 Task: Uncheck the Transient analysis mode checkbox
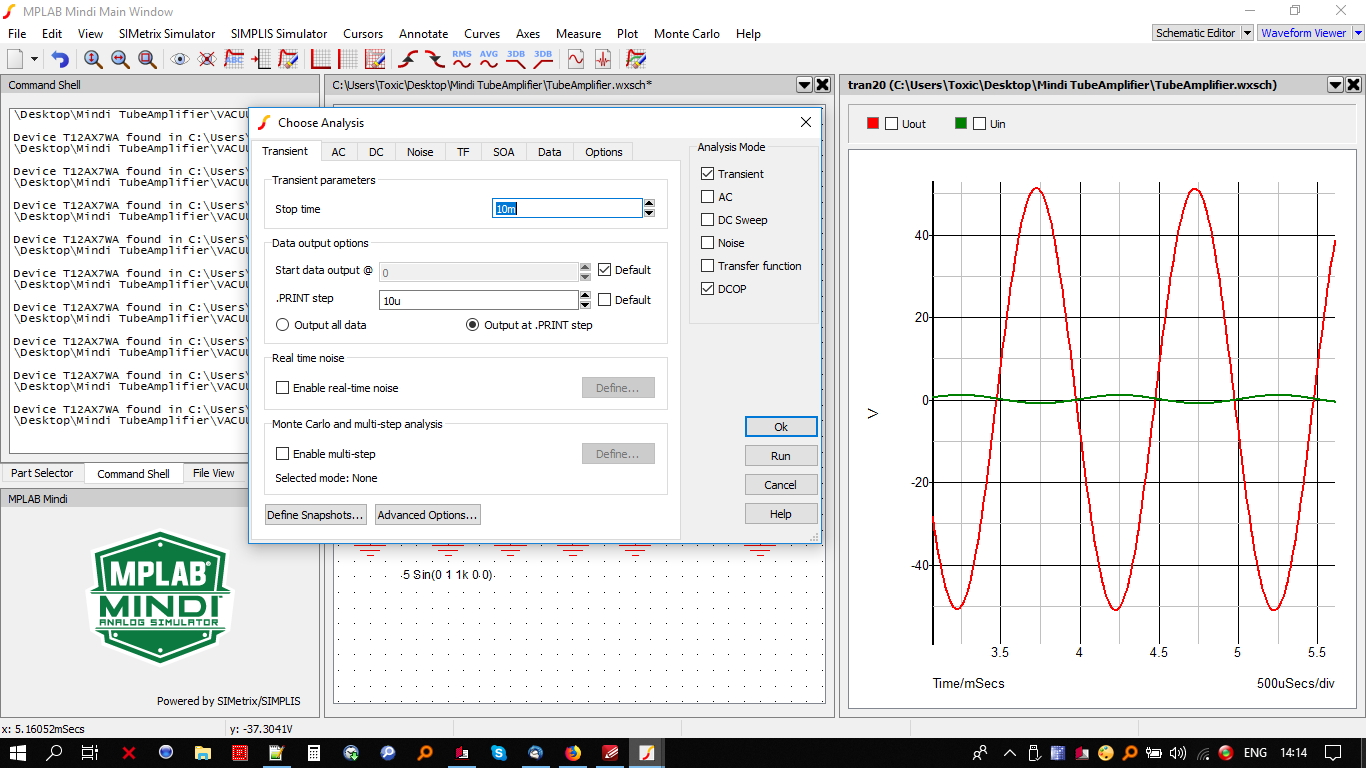tap(708, 174)
